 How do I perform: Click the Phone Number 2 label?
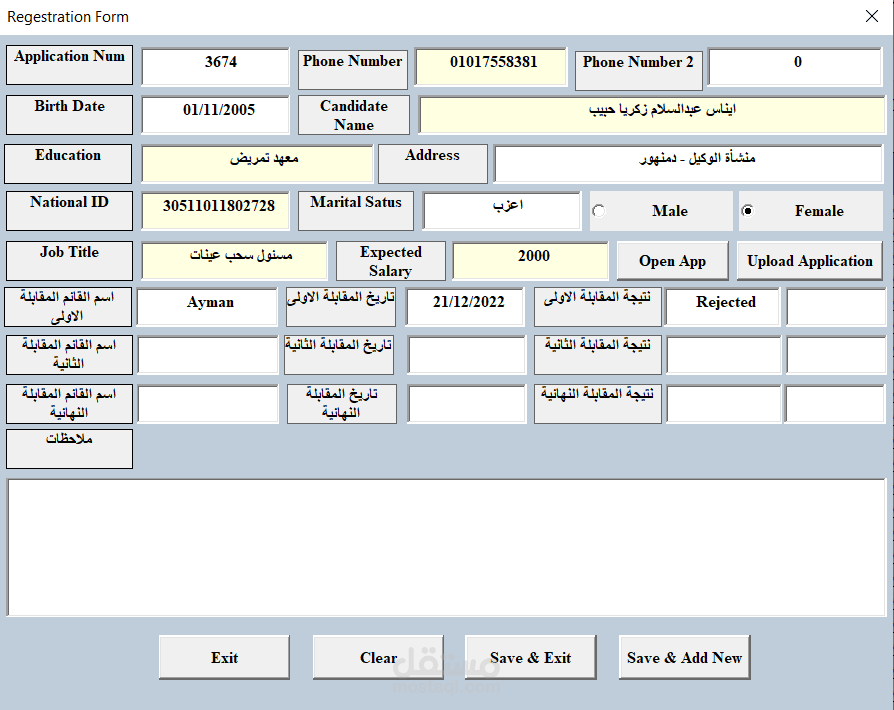tap(639, 70)
